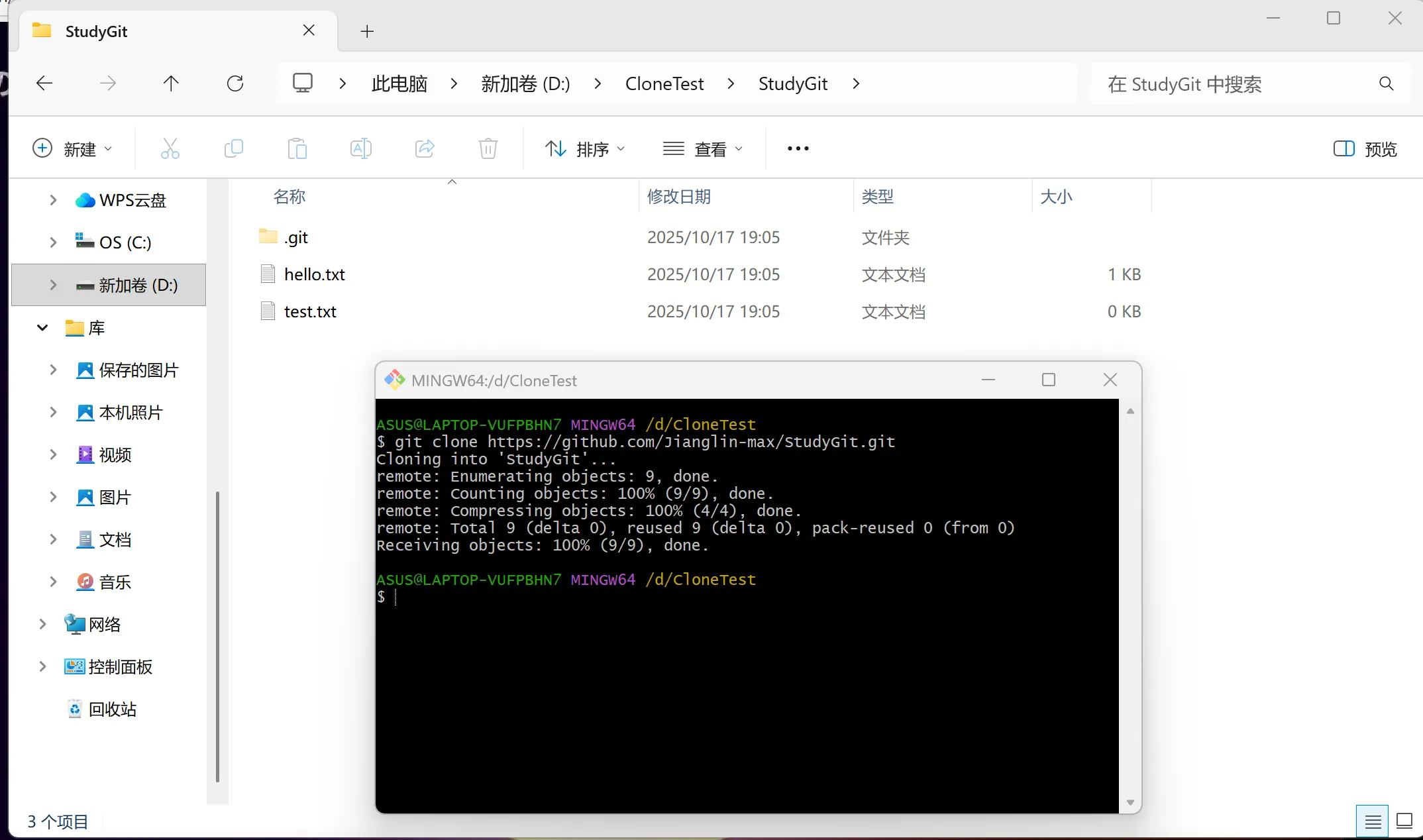Click the Copy icon in toolbar

233,148
